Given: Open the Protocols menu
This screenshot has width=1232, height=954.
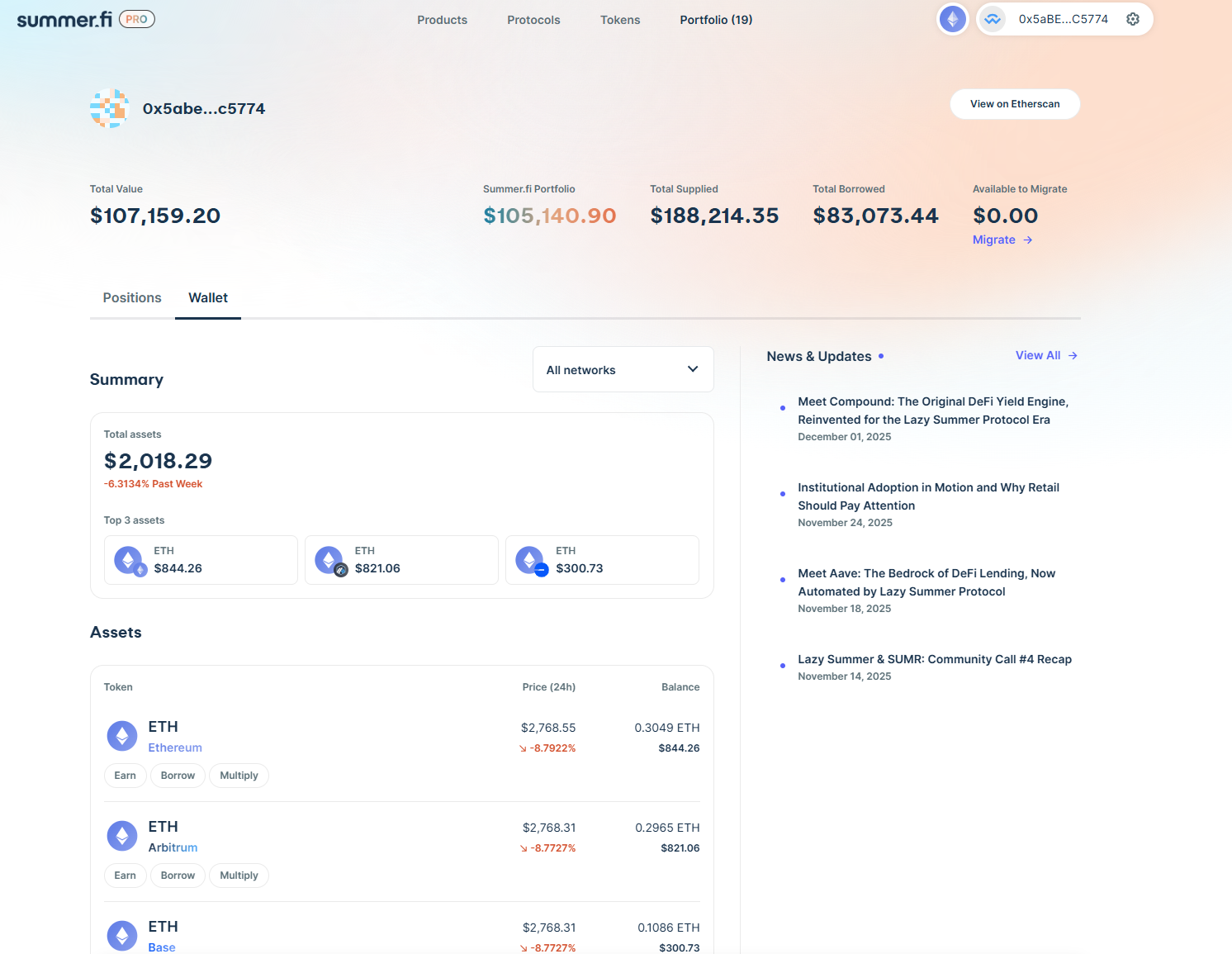Looking at the screenshot, I should [x=533, y=20].
